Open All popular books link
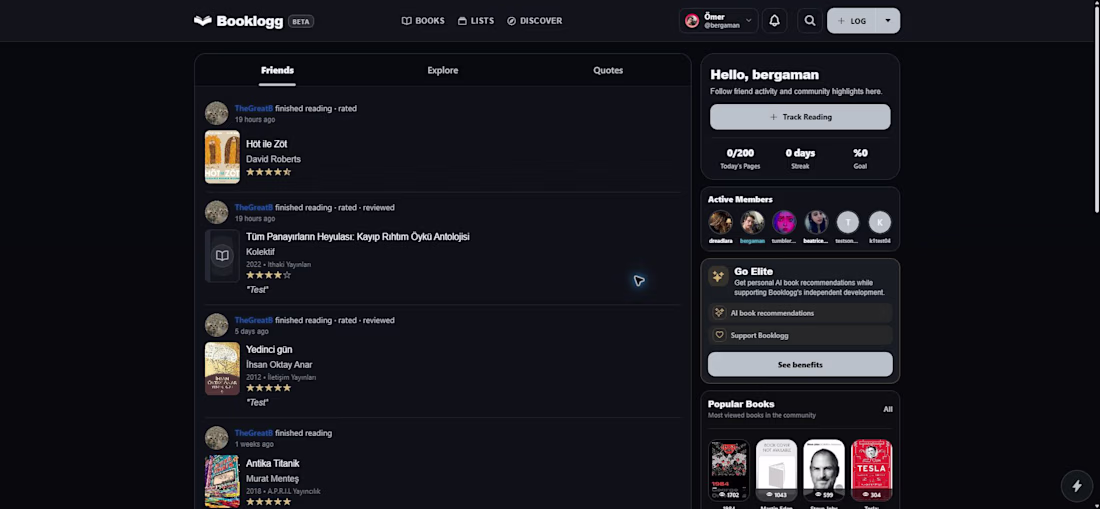The width and height of the screenshot is (1100, 509). [x=887, y=409]
